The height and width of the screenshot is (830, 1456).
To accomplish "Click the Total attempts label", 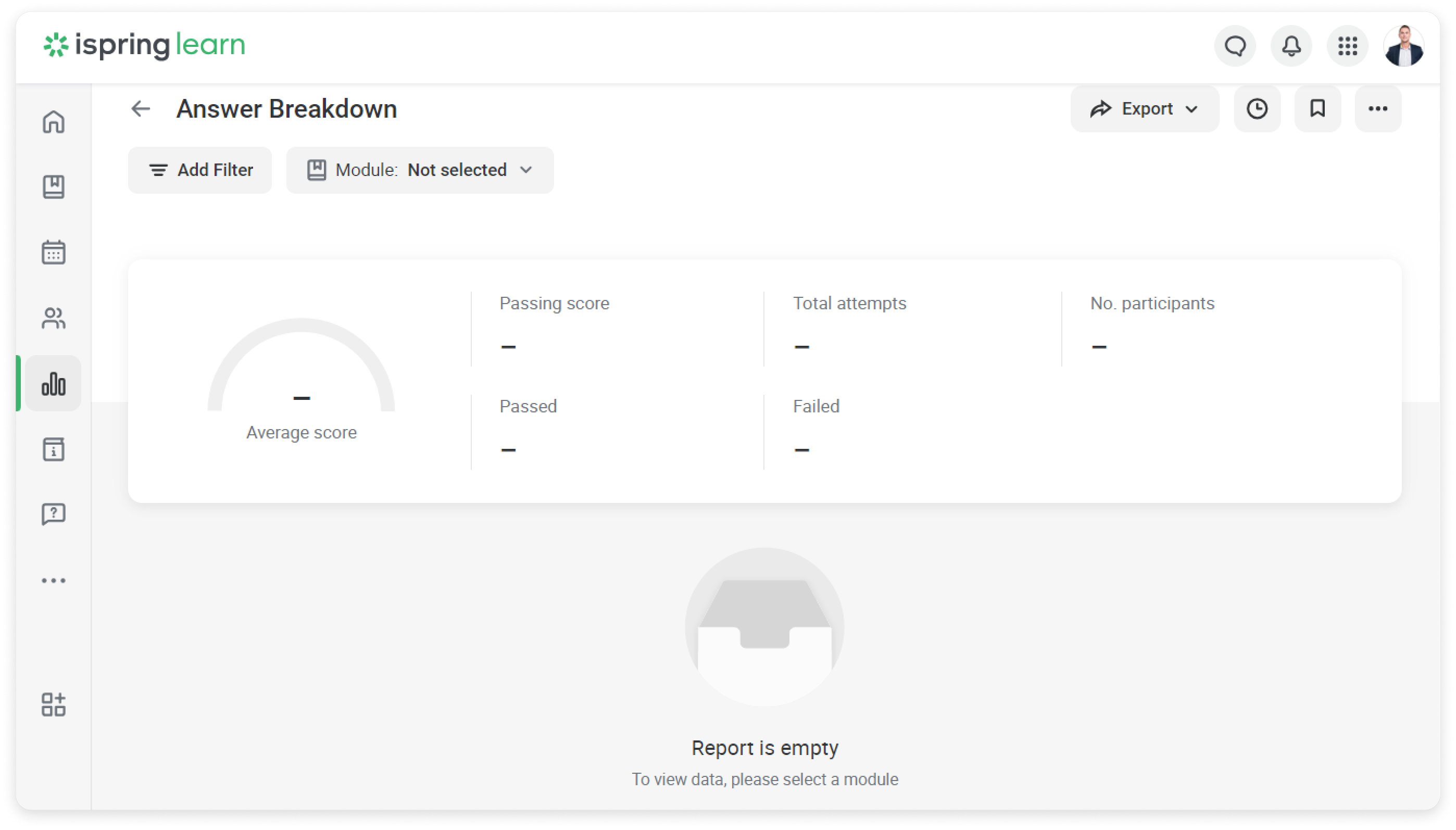I will (x=849, y=303).
